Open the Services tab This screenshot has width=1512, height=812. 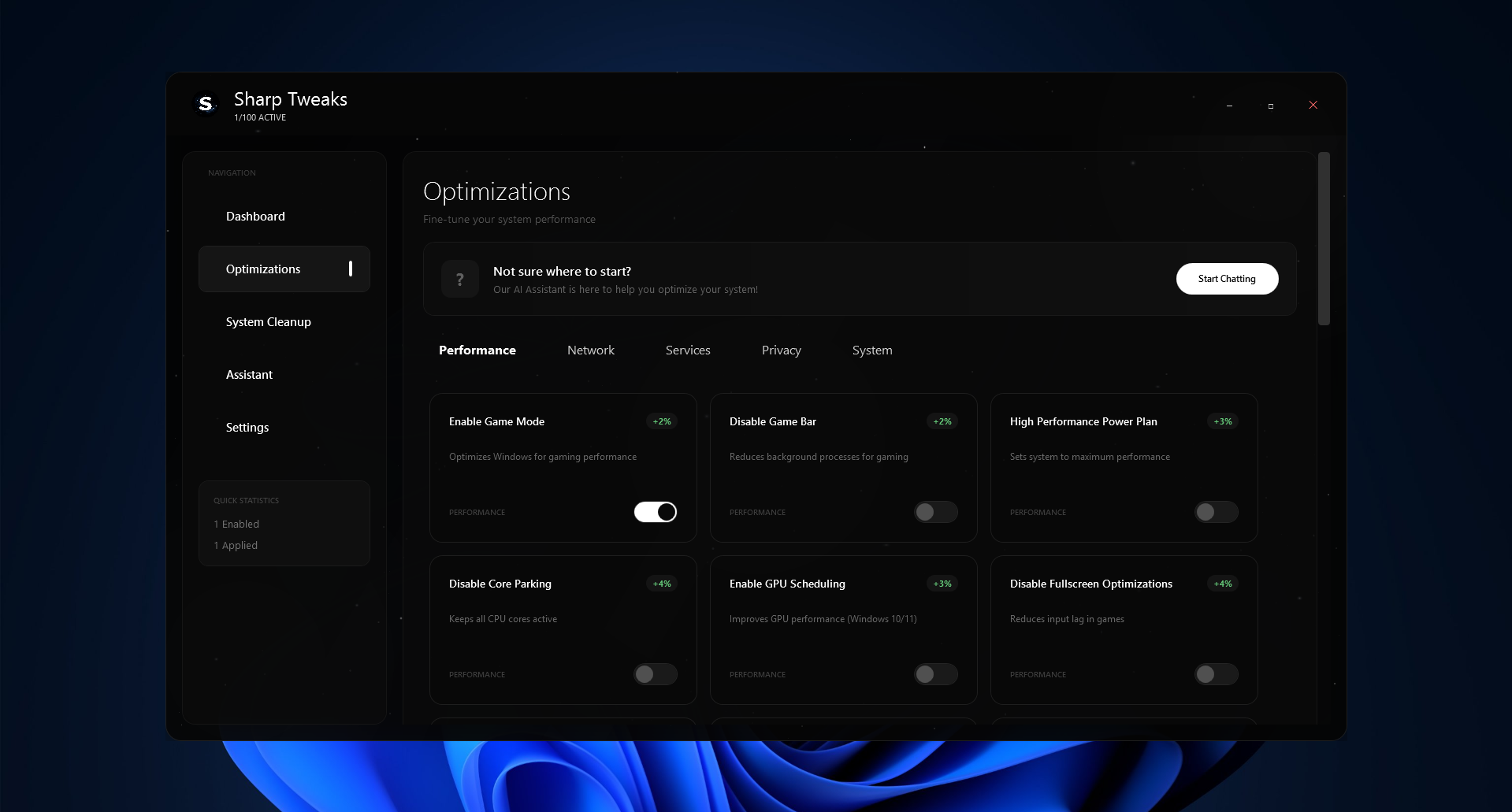pyautogui.click(x=687, y=350)
